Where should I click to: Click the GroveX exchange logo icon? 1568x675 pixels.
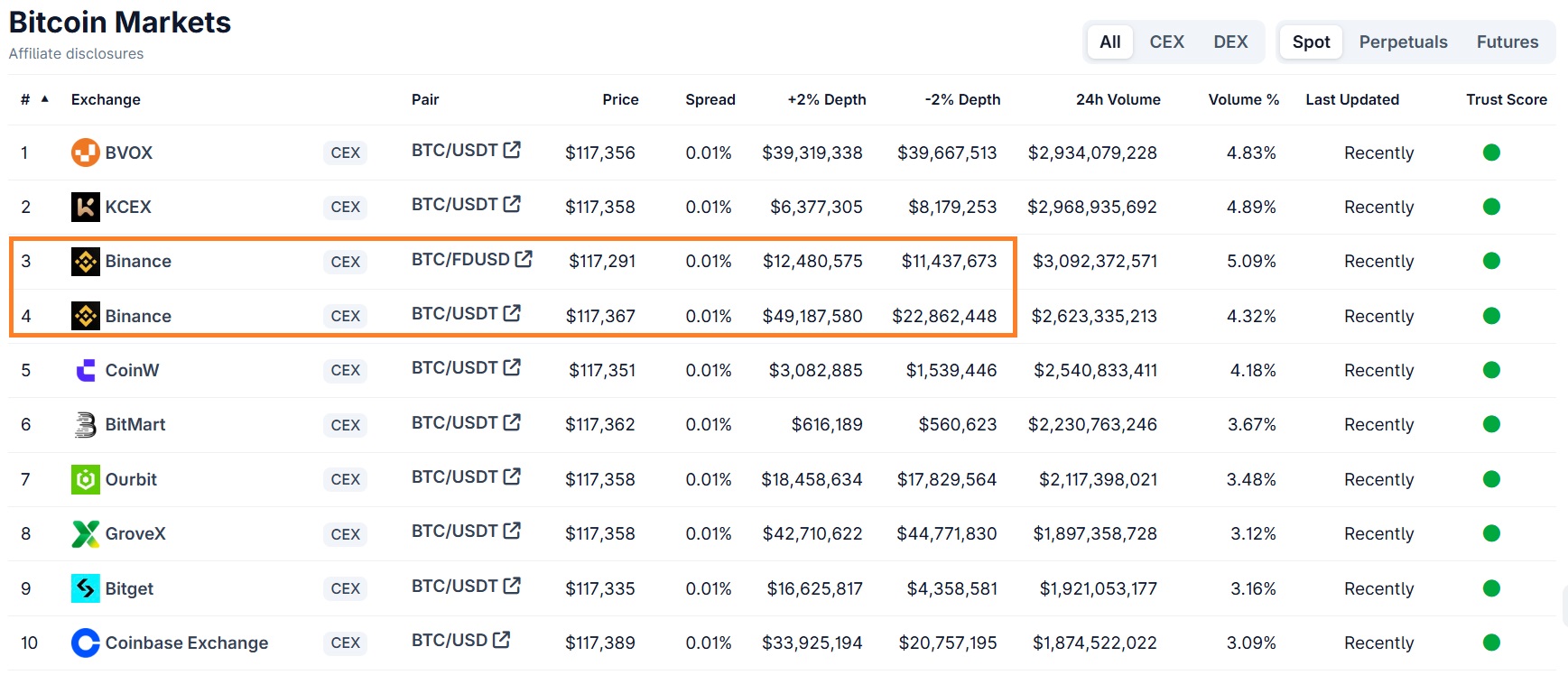click(85, 533)
